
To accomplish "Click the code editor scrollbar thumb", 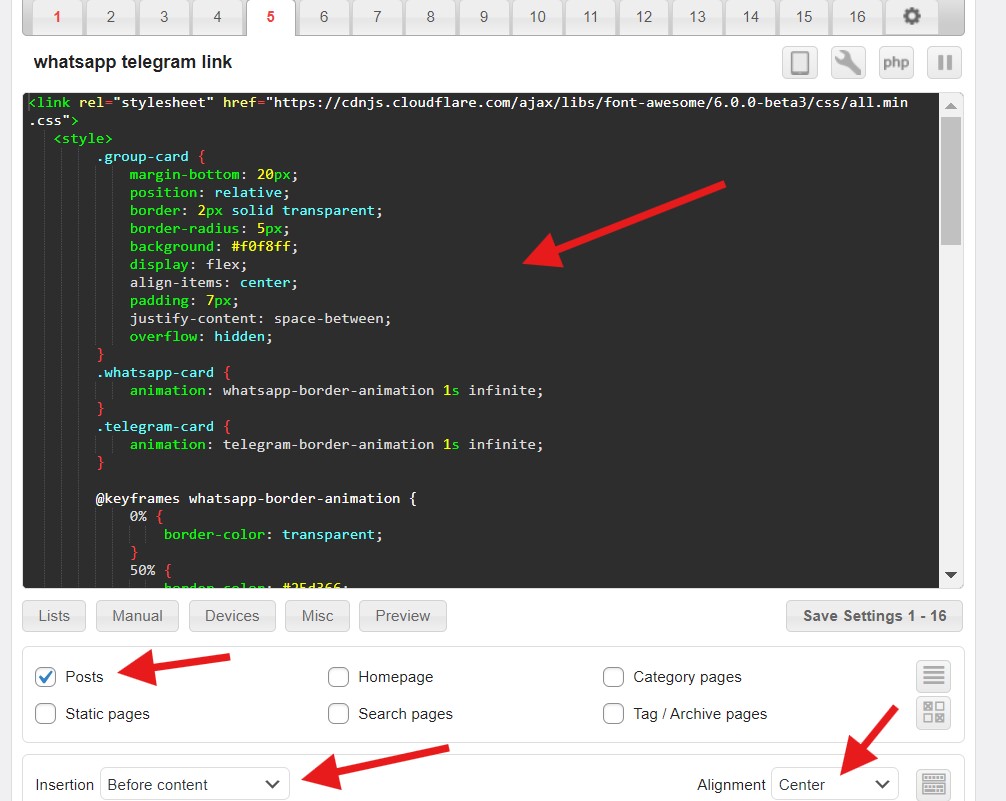I will click(x=951, y=181).
